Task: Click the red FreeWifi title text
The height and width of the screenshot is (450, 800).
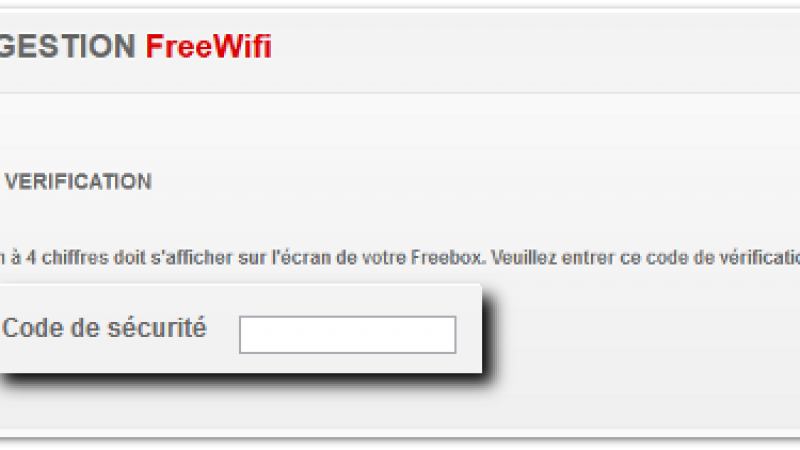Action: (209, 46)
